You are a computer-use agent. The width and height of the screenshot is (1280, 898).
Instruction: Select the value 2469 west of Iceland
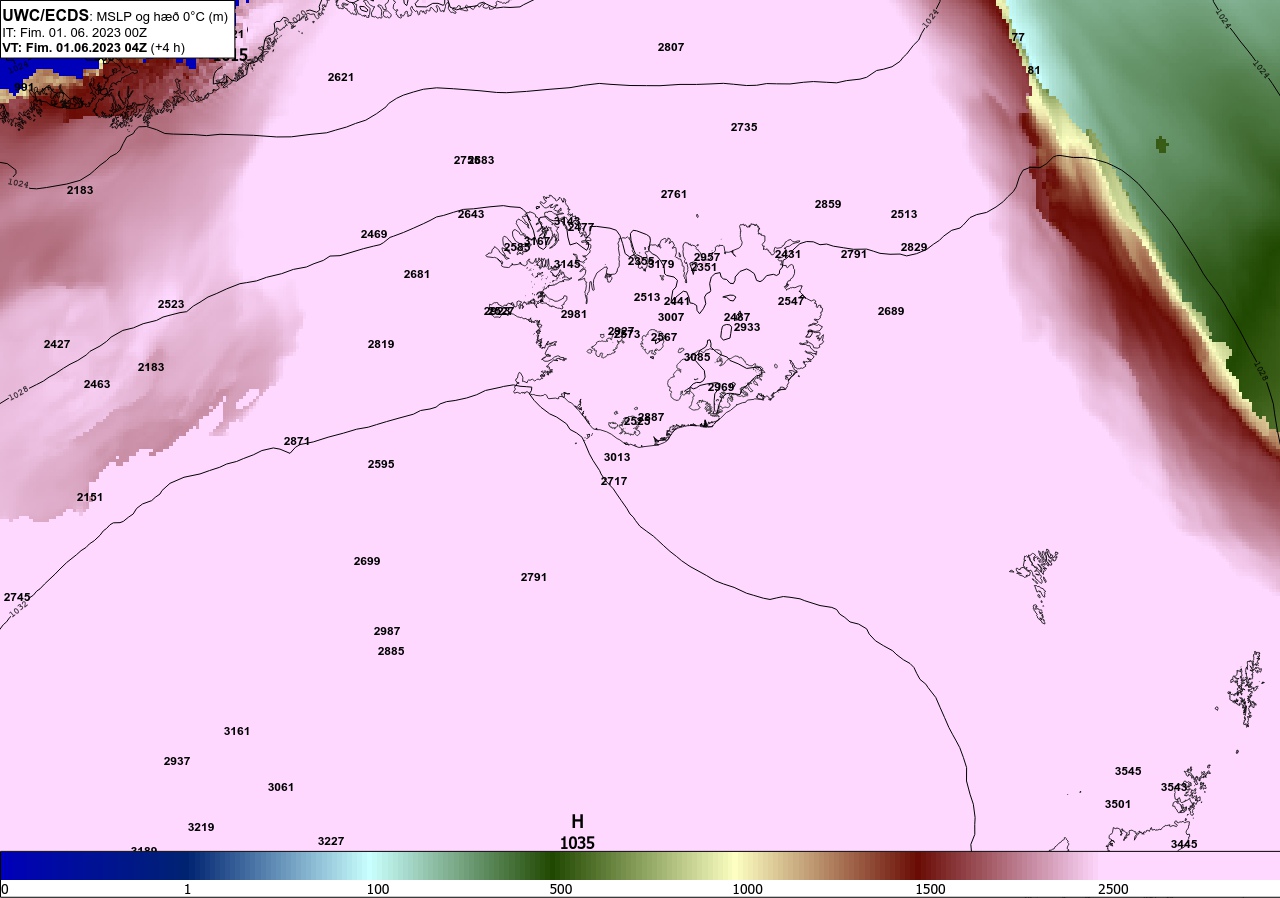374,234
